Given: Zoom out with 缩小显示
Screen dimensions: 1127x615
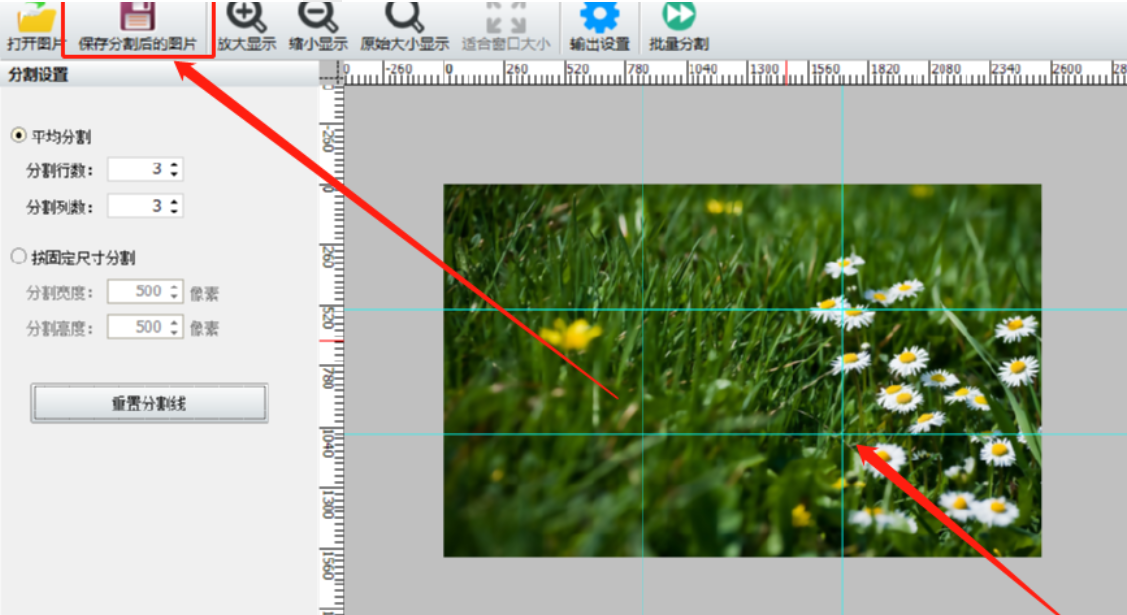Looking at the screenshot, I should click(318, 26).
